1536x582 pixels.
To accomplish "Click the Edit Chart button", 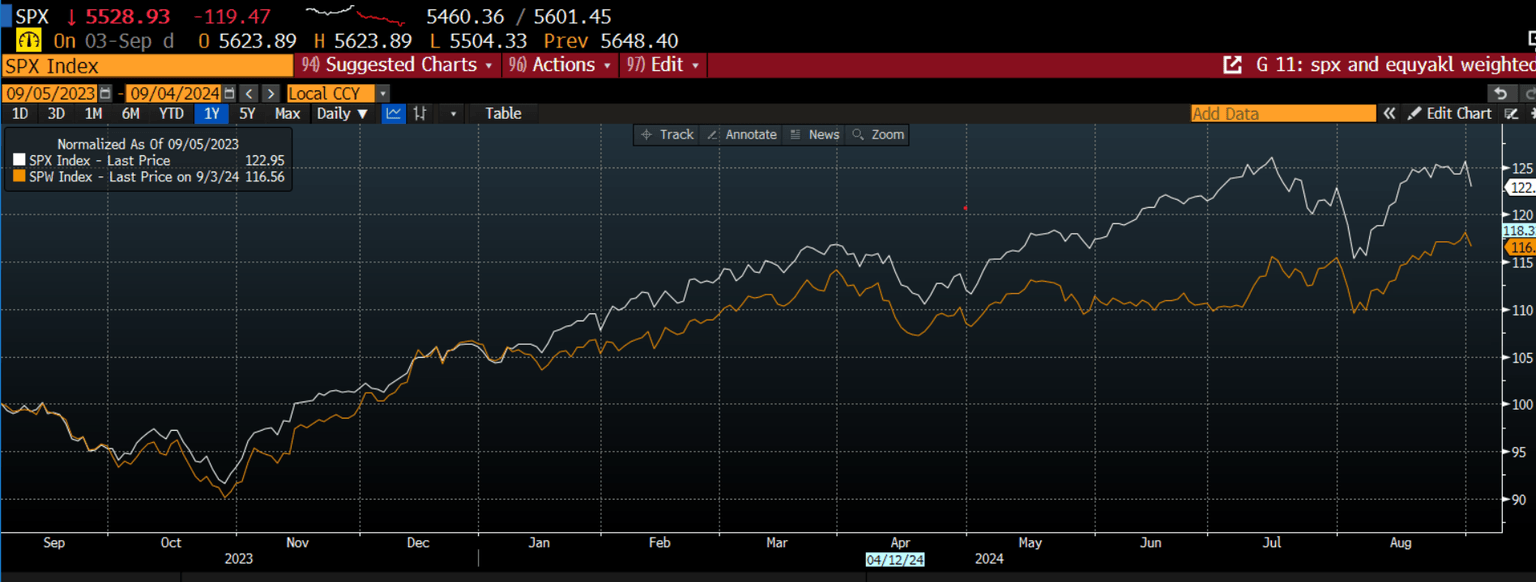I will coord(1450,114).
